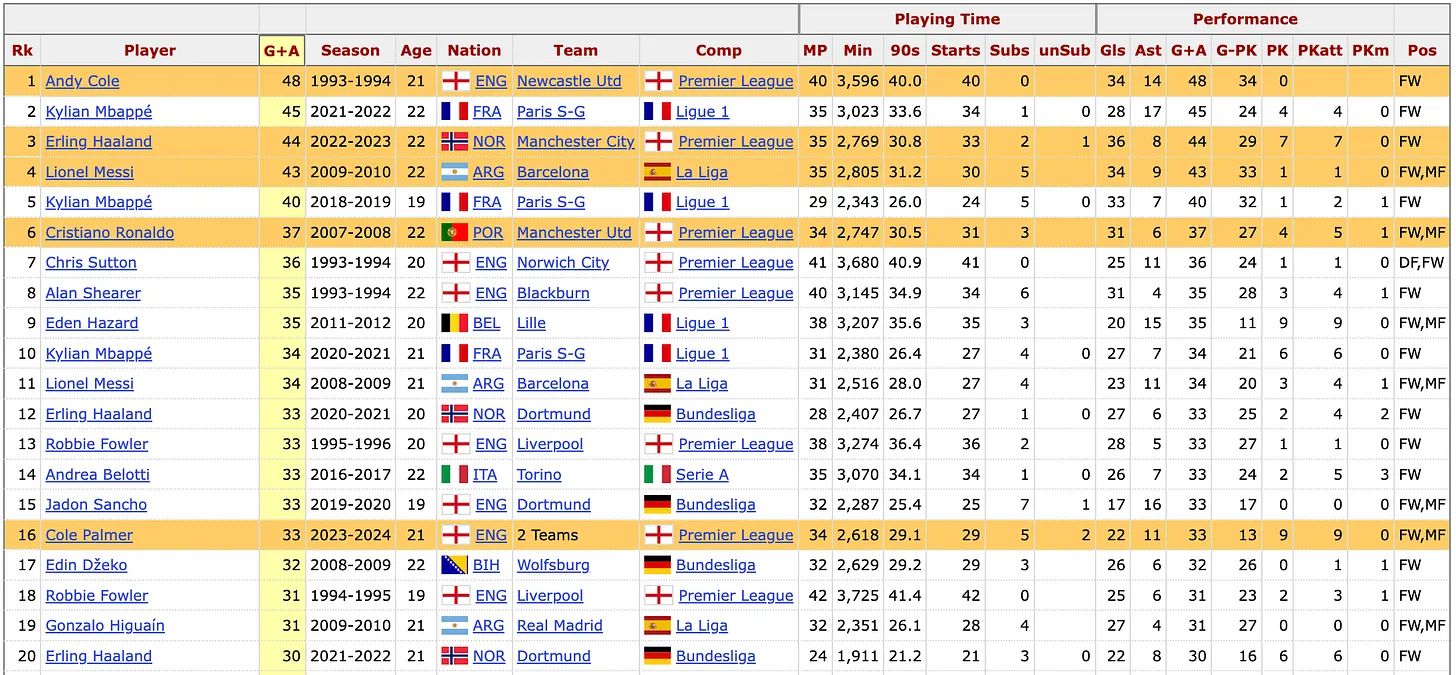
Task: Open the Serie A competition link
Action: coord(702,474)
